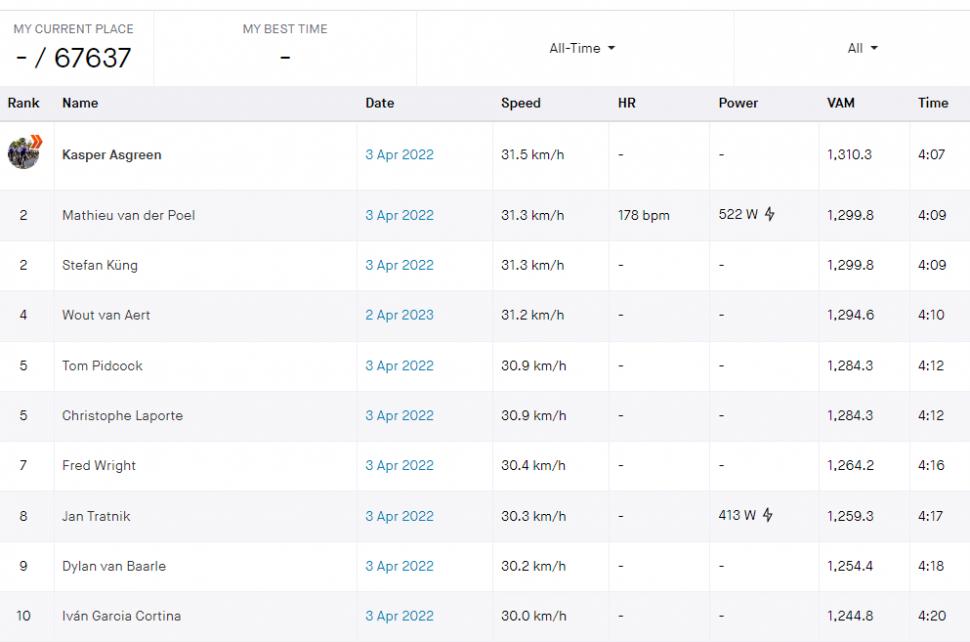Click Iván García Cortina's 4:20 time
The image size is (970, 642).
click(x=932, y=616)
